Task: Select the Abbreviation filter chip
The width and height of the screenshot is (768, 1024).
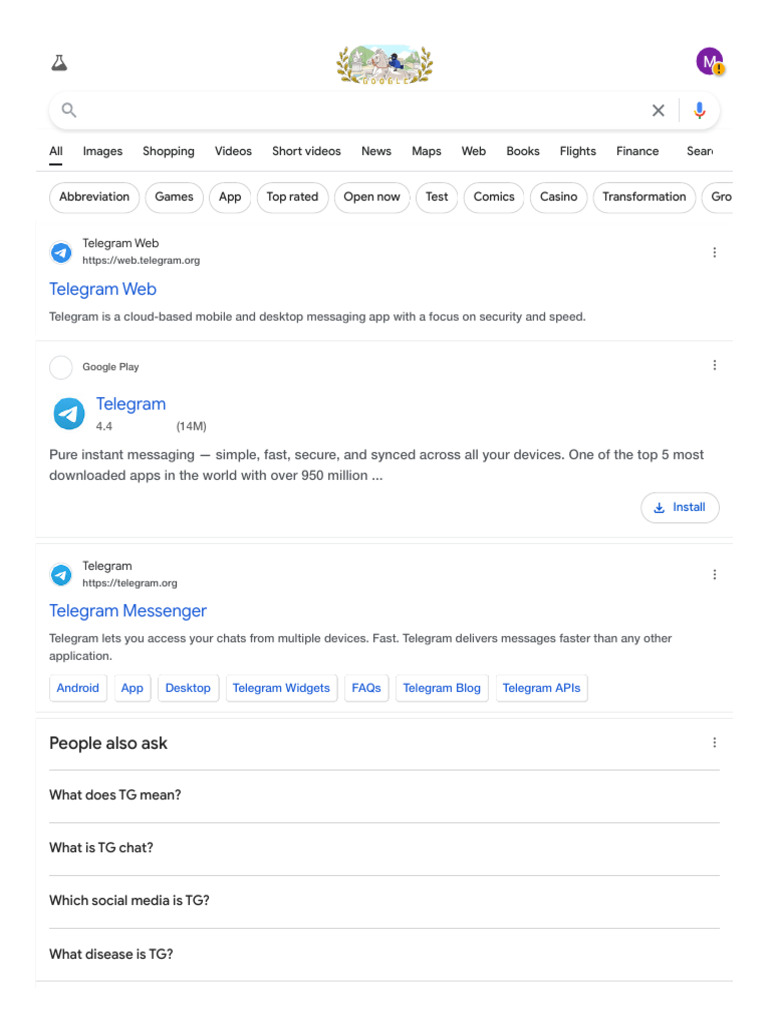Action: coord(94,197)
